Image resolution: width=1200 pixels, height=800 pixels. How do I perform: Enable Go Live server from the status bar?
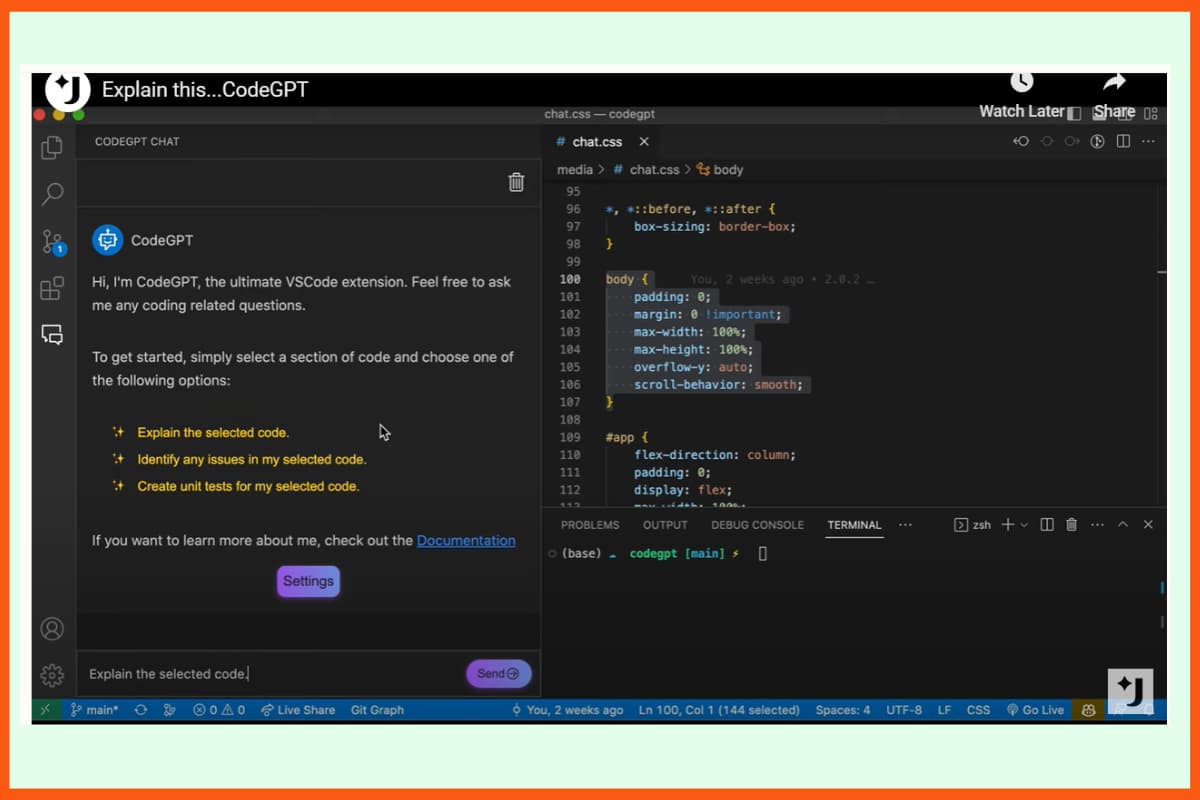tap(1035, 710)
